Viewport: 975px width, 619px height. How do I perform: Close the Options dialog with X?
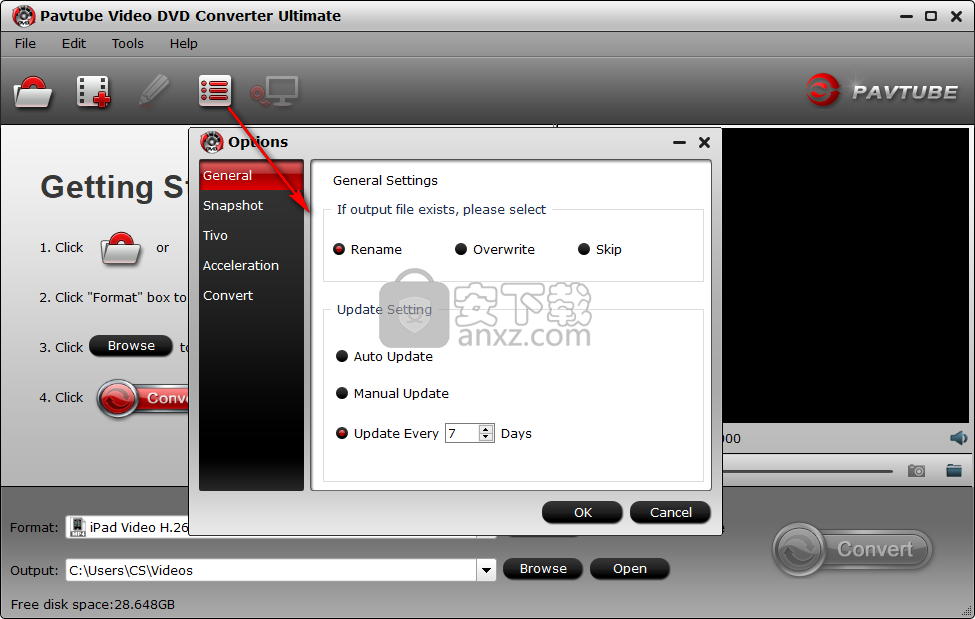[x=704, y=142]
